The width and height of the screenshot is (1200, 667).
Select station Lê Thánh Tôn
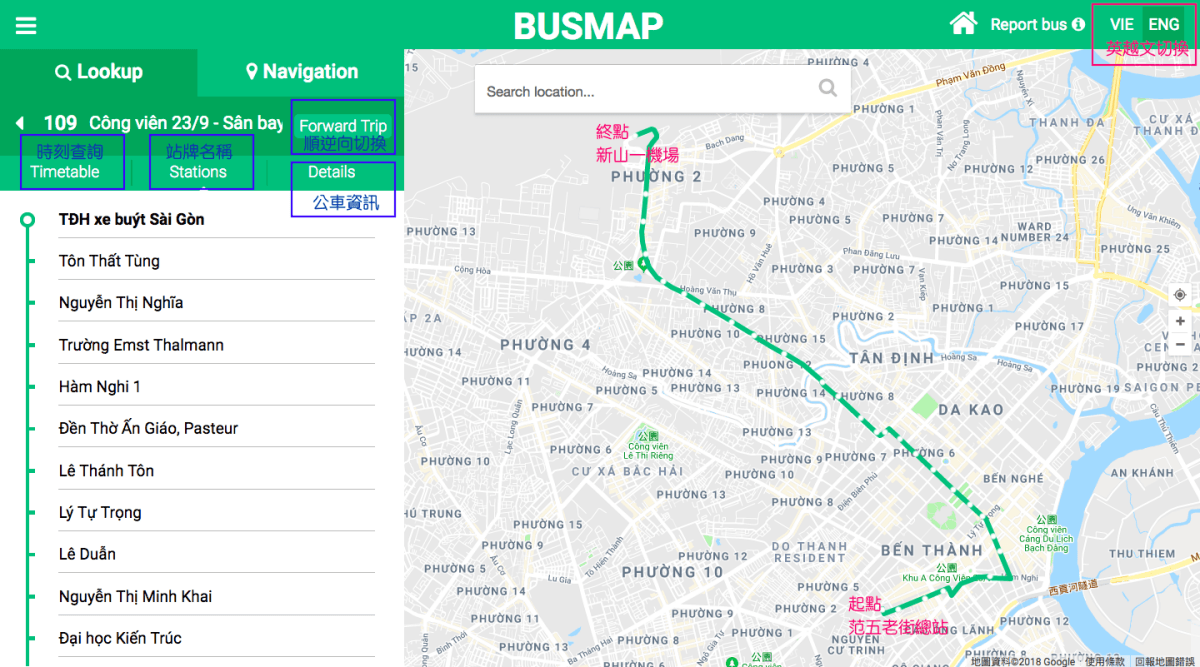click(x=217, y=470)
